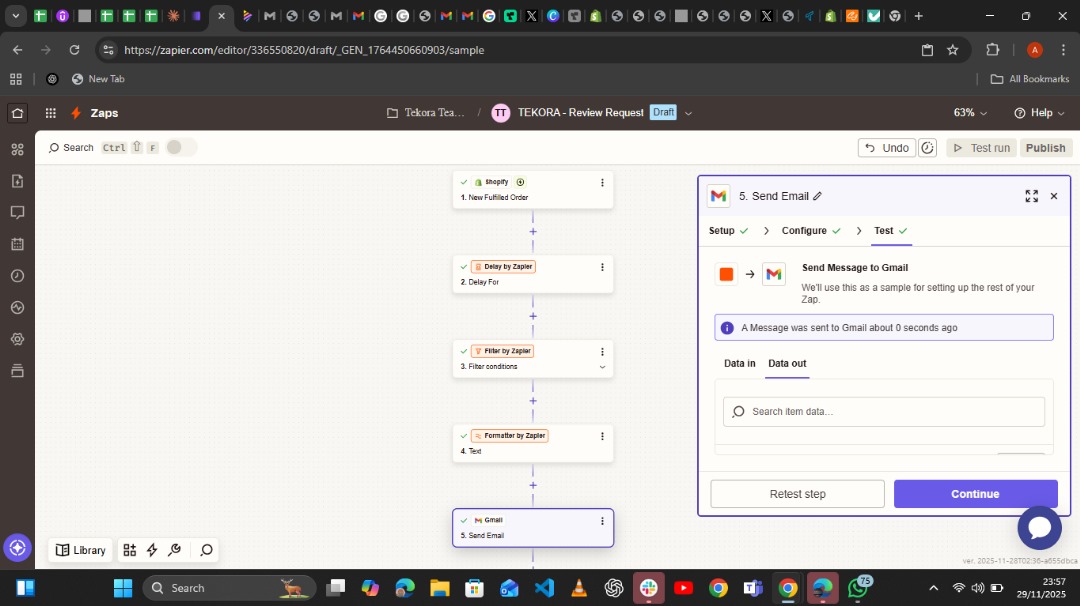Image resolution: width=1080 pixels, height=606 pixels.
Task: Open the Zapier home icon
Action: (17, 113)
